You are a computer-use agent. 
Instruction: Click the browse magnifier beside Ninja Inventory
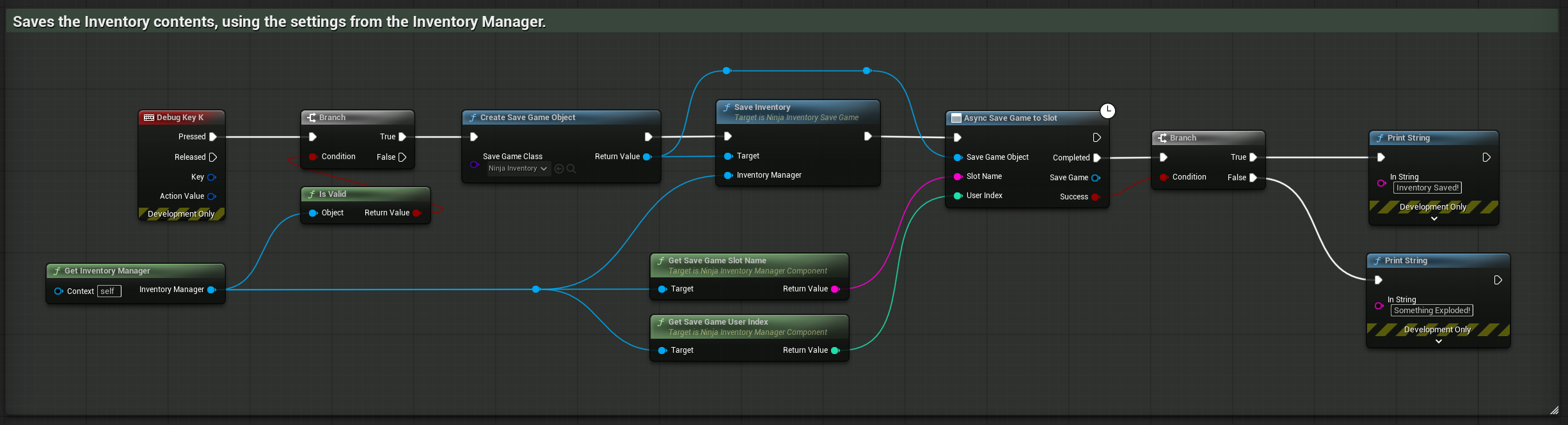pyautogui.click(x=571, y=169)
